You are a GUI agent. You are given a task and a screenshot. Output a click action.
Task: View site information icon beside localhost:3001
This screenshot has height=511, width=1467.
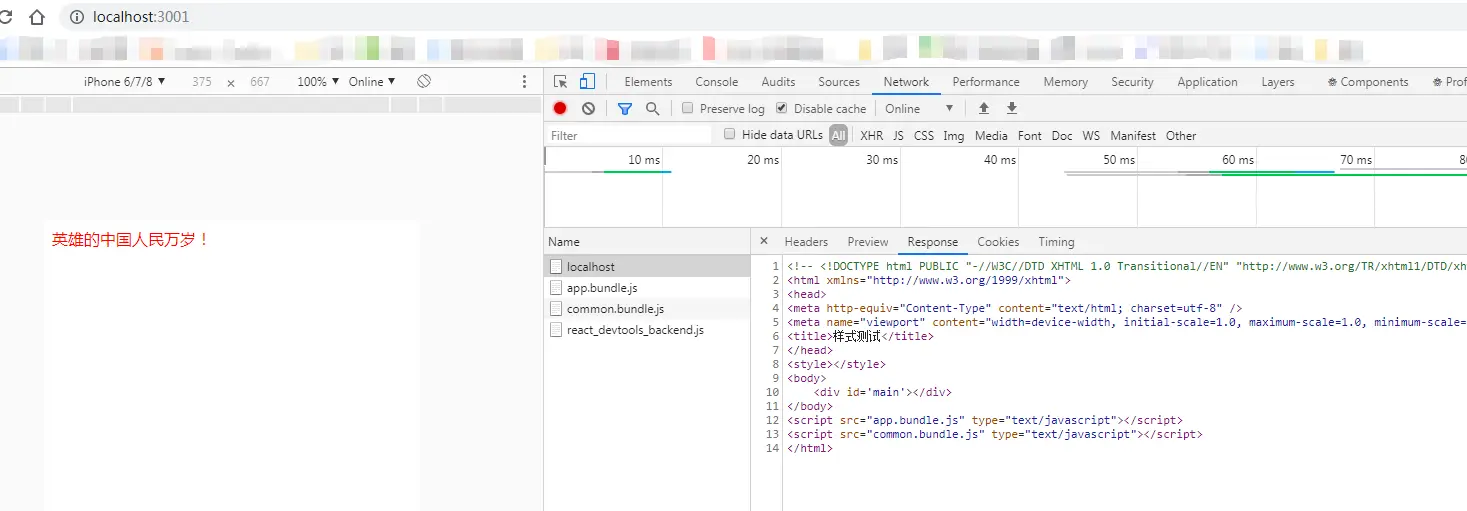pos(77,17)
